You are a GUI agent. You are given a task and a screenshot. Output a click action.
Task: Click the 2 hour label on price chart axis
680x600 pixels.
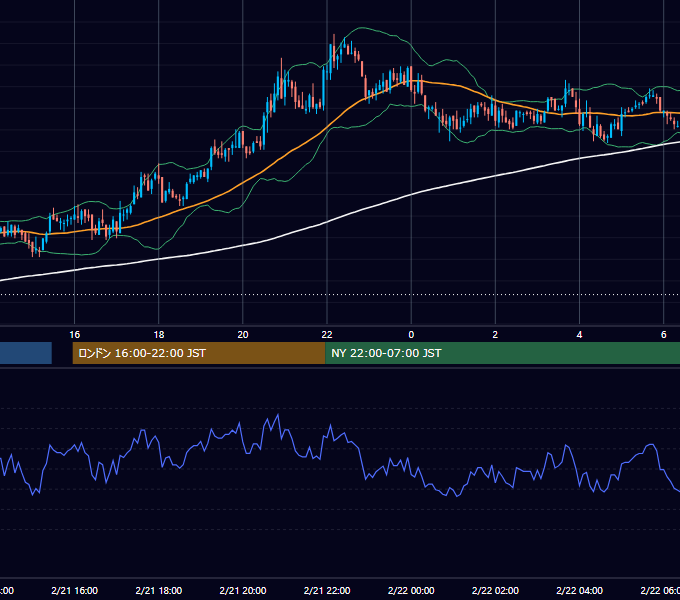coord(495,334)
